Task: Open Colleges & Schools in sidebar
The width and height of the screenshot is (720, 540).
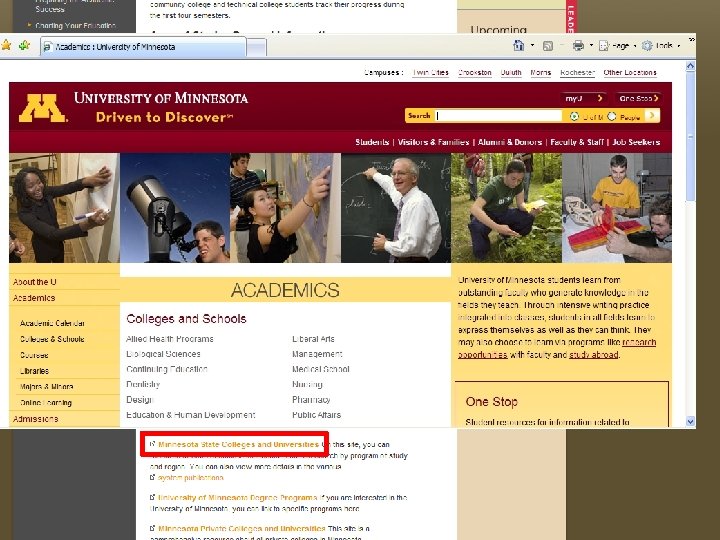Action: click(52, 339)
